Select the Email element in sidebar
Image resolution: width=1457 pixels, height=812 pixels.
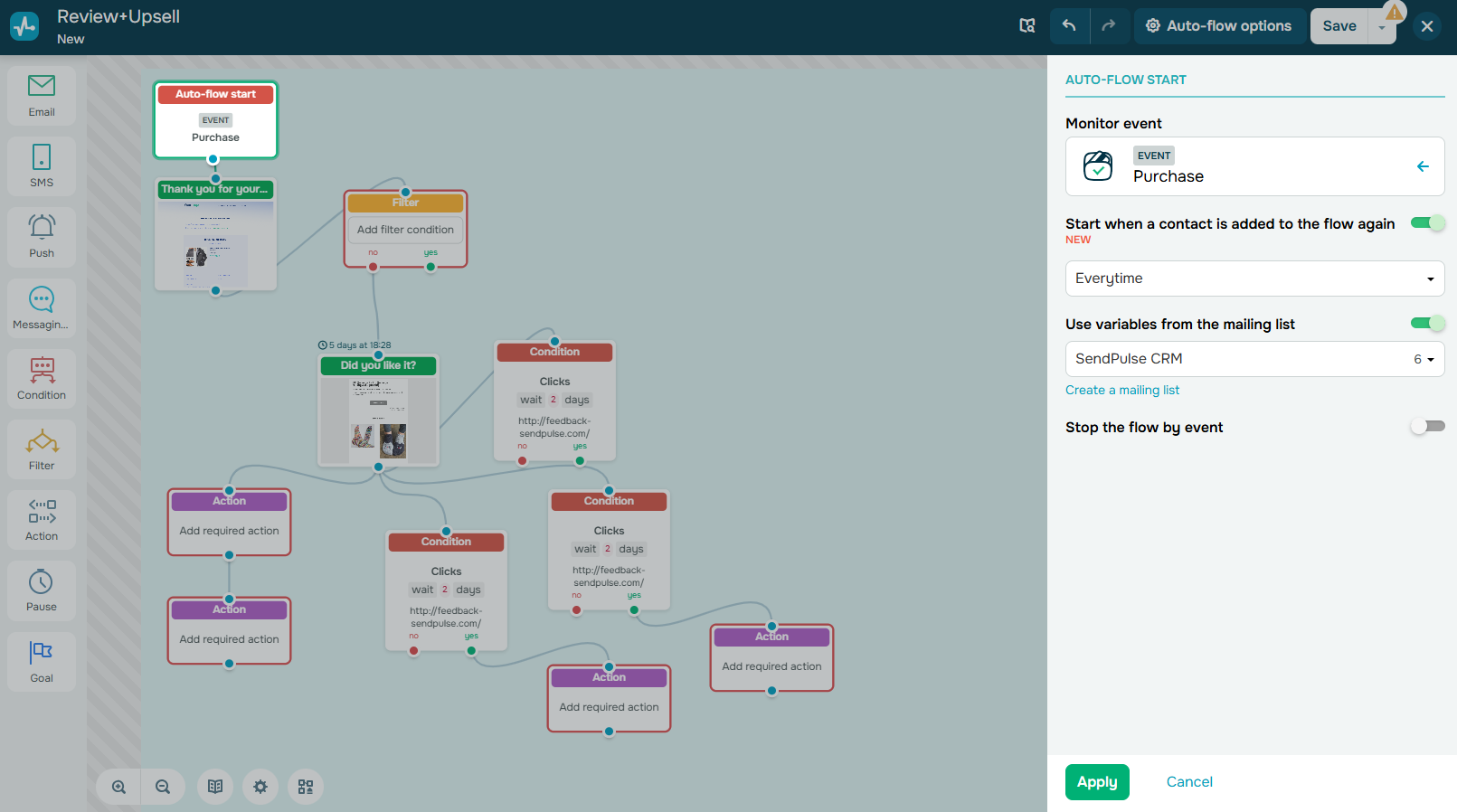[42, 96]
